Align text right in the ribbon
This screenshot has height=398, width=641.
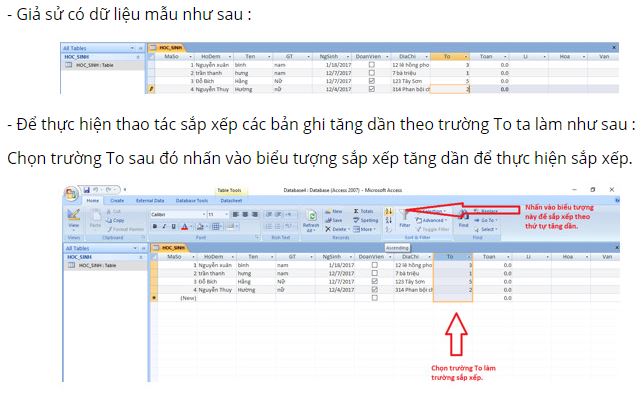coord(255,214)
